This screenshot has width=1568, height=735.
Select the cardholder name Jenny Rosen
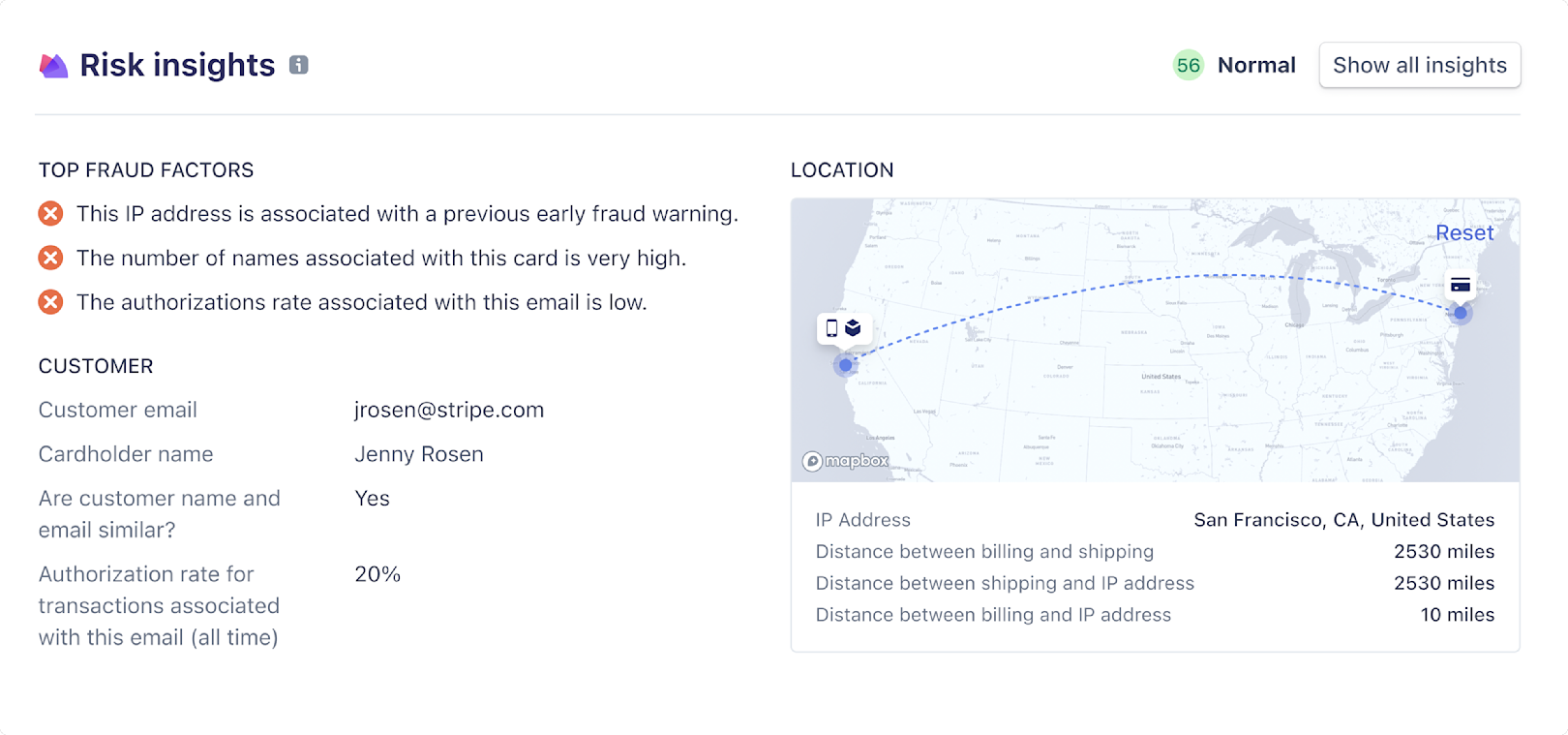[419, 454]
